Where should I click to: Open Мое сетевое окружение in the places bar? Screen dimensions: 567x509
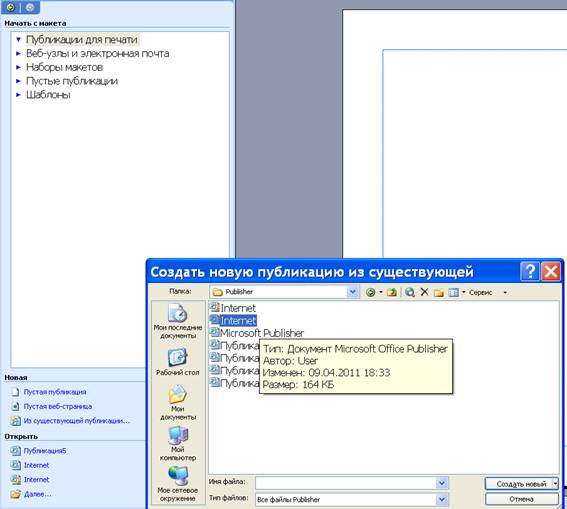[x=178, y=484]
